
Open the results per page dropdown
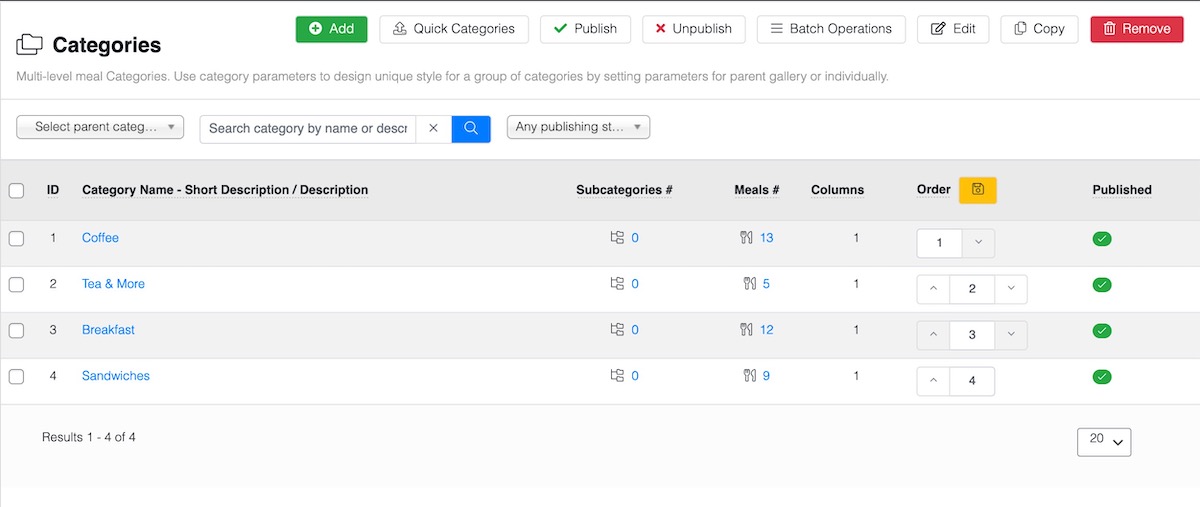point(1104,441)
